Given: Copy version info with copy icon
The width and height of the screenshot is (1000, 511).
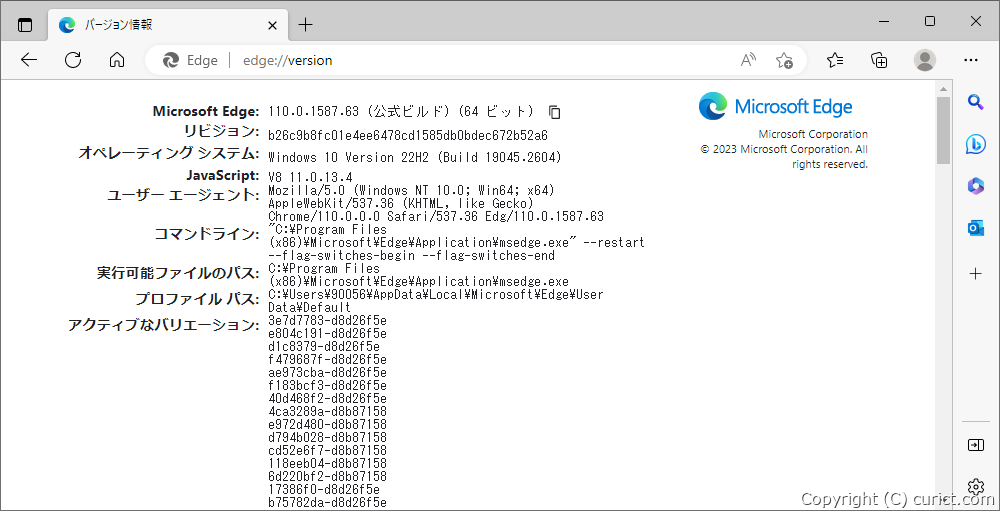Looking at the screenshot, I should point(555,112).
